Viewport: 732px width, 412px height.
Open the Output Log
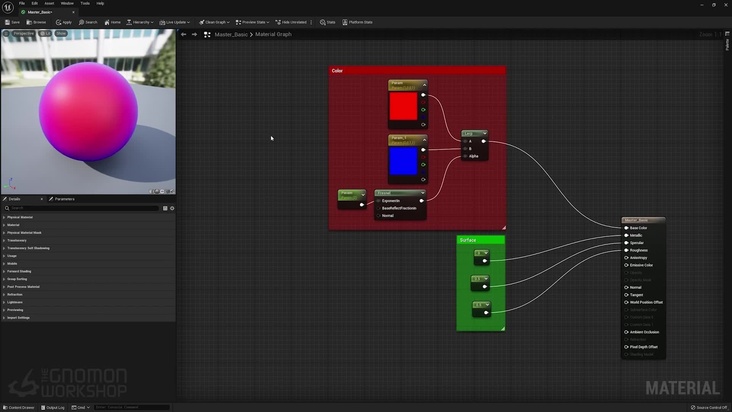click(x=53, y=407)
